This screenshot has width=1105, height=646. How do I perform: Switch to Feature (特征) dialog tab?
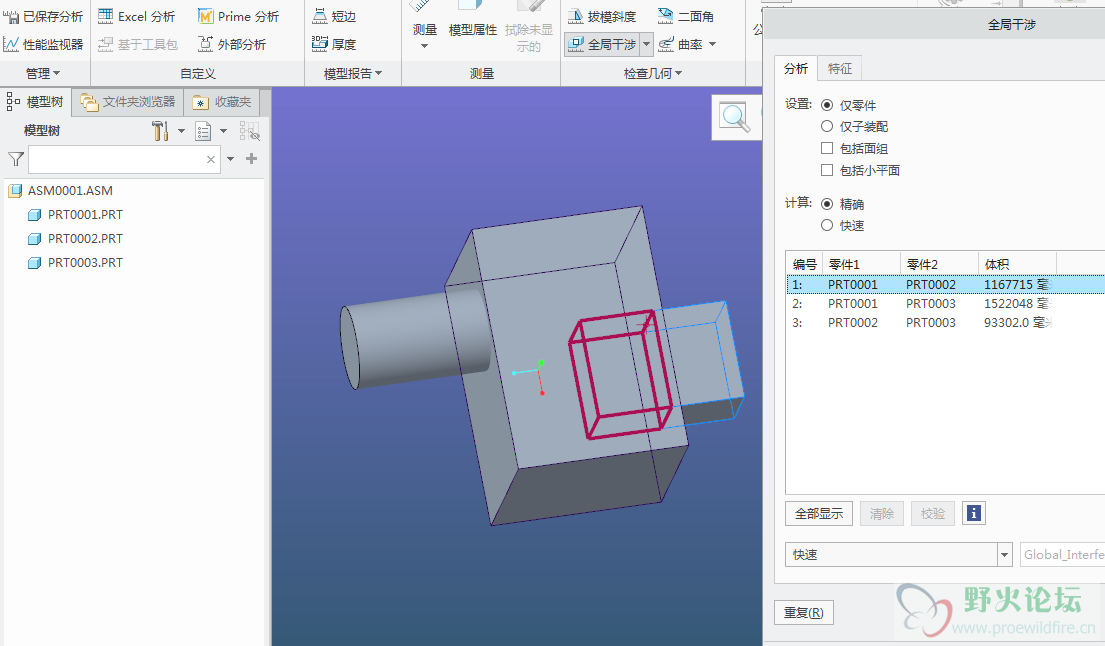[x=839, y=68]
